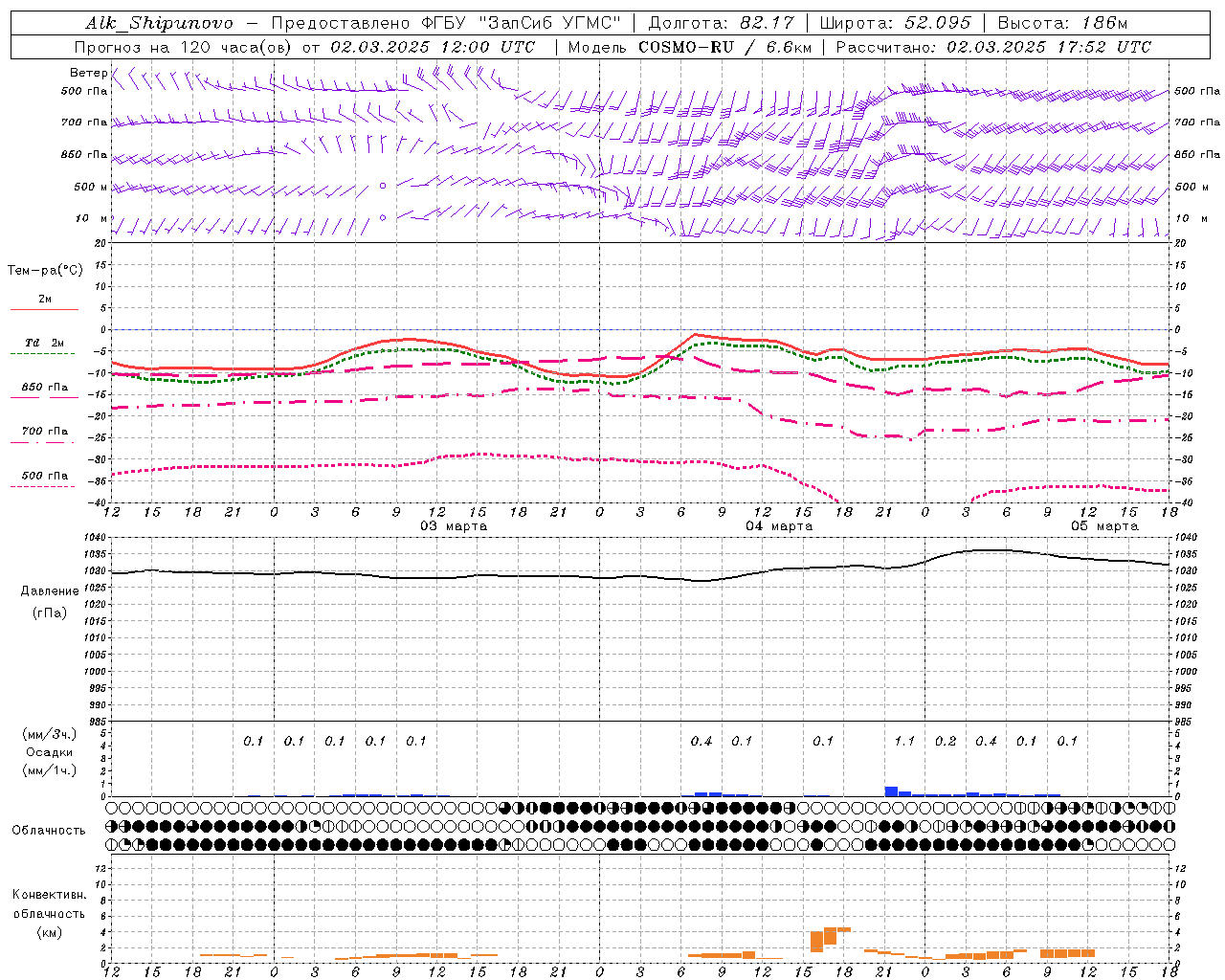The image size is (1225, 980).
Task: Click the 'Рассчитано: 02.03.2025 17:52 UTC' timestamp
Action: [993, 47]
